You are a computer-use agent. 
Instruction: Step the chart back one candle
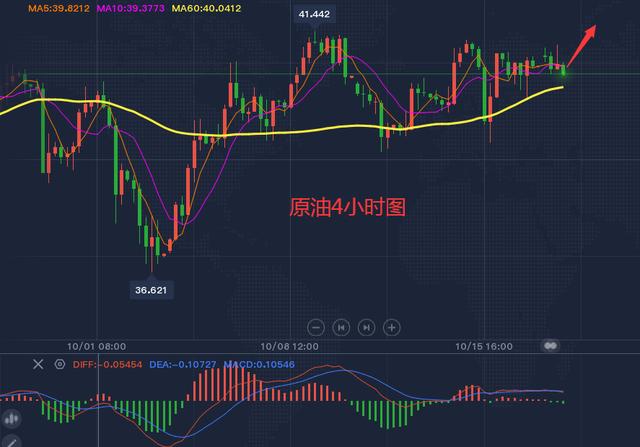(x=341, y=327)
